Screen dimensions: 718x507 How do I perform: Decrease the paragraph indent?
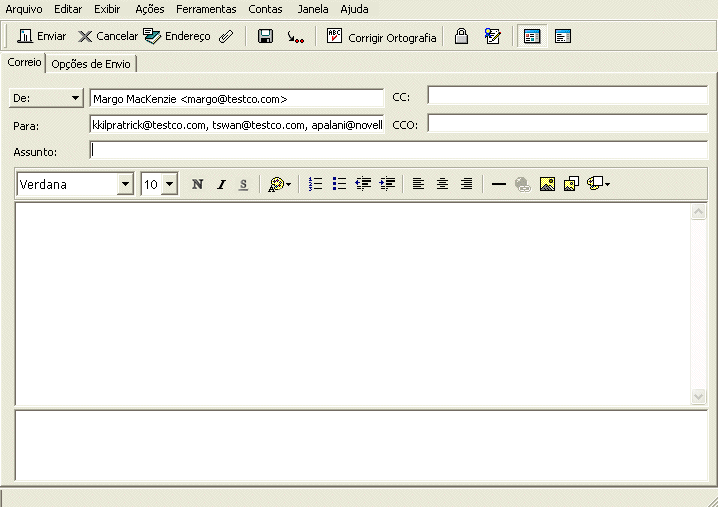(x=363, y=184)
